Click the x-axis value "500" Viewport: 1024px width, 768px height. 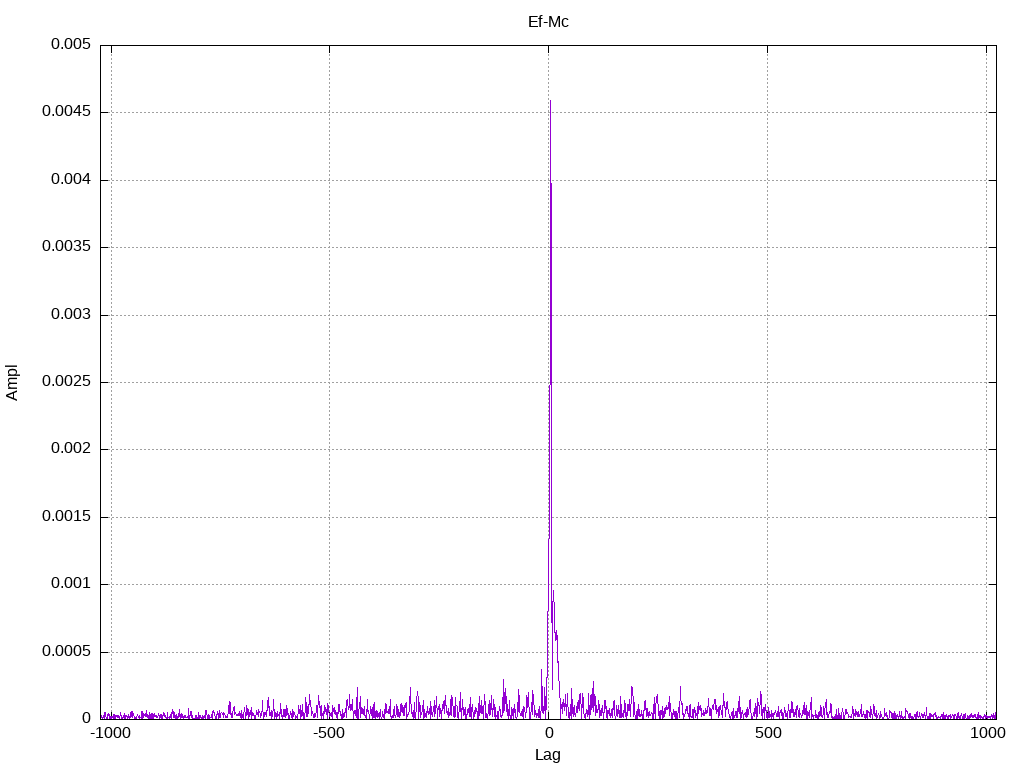(768, 733)
